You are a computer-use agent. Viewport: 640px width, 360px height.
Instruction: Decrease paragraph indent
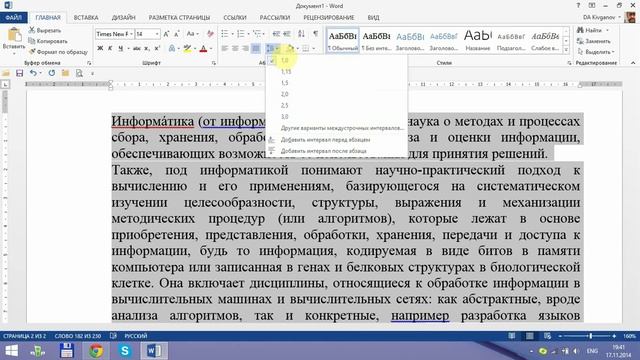click(x=276, y=34)
